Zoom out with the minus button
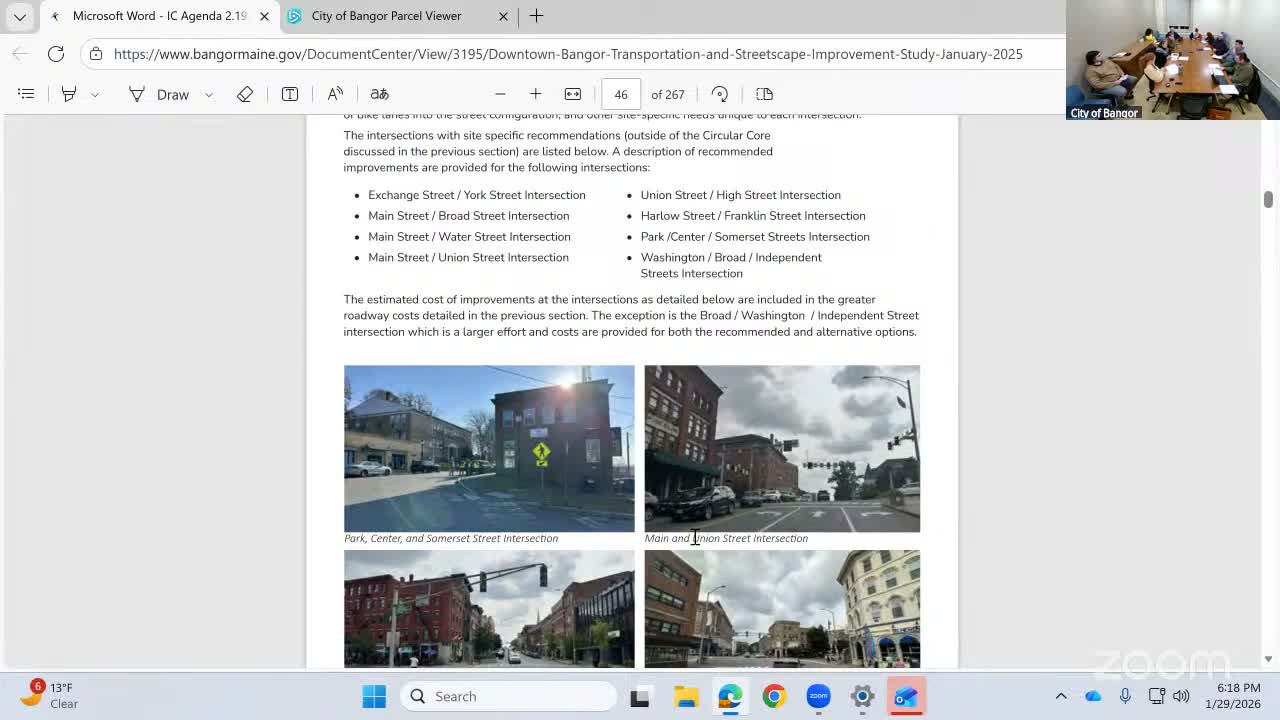 pos(500,94)
